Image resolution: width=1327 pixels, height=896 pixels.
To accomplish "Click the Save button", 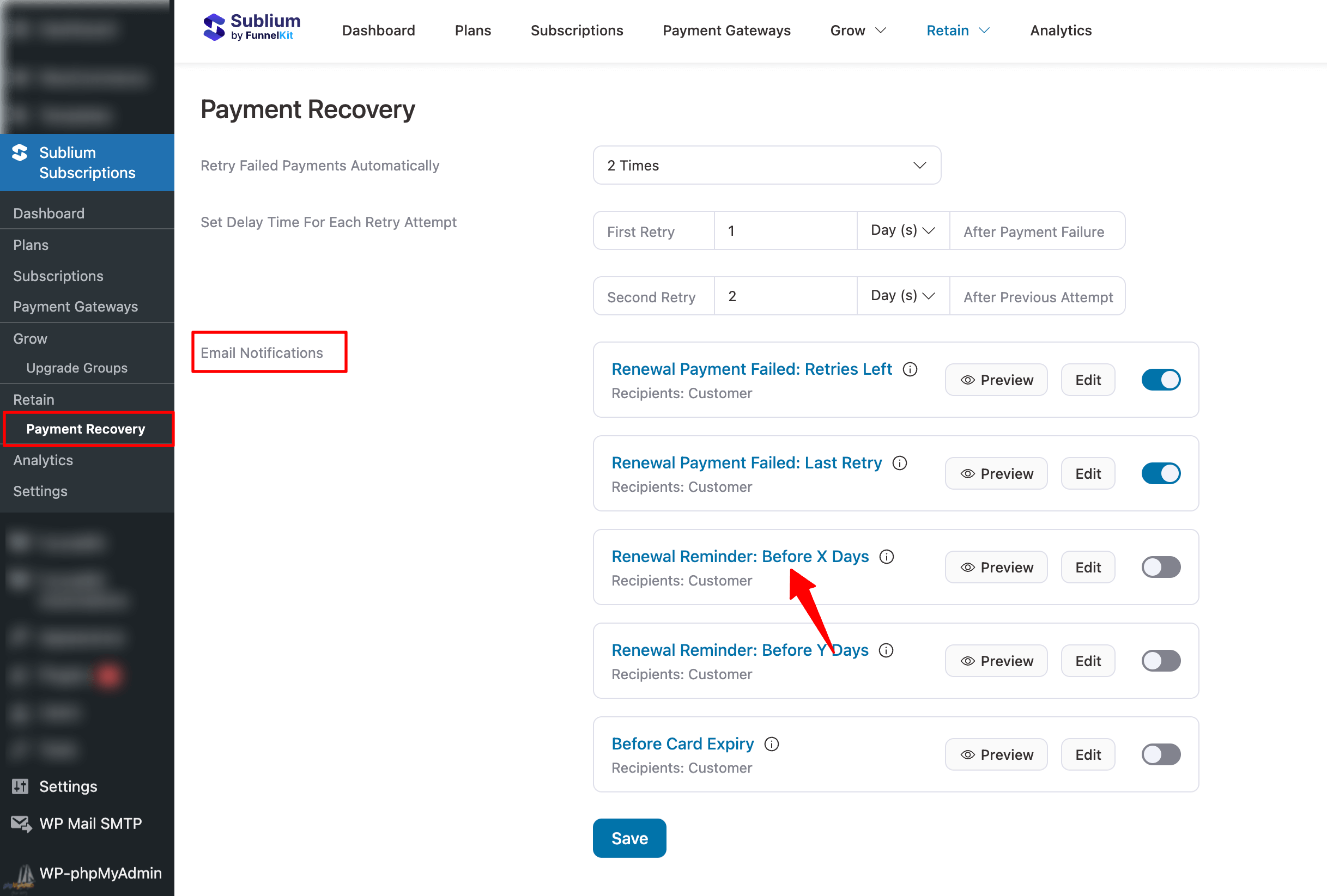I will click(x=629, y=838).
